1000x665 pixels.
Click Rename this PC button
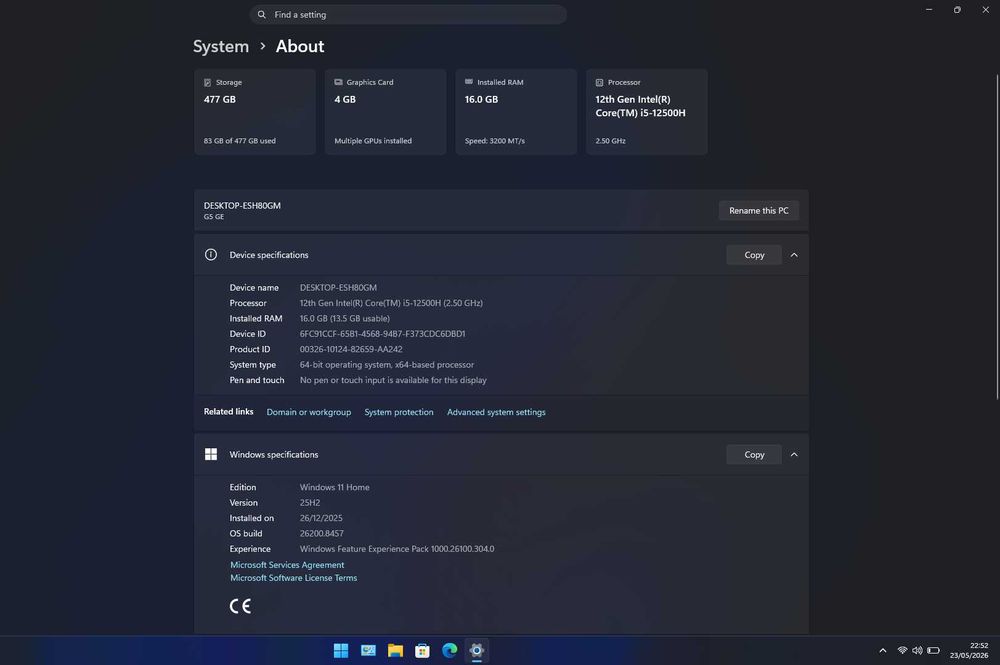point(759,210)
